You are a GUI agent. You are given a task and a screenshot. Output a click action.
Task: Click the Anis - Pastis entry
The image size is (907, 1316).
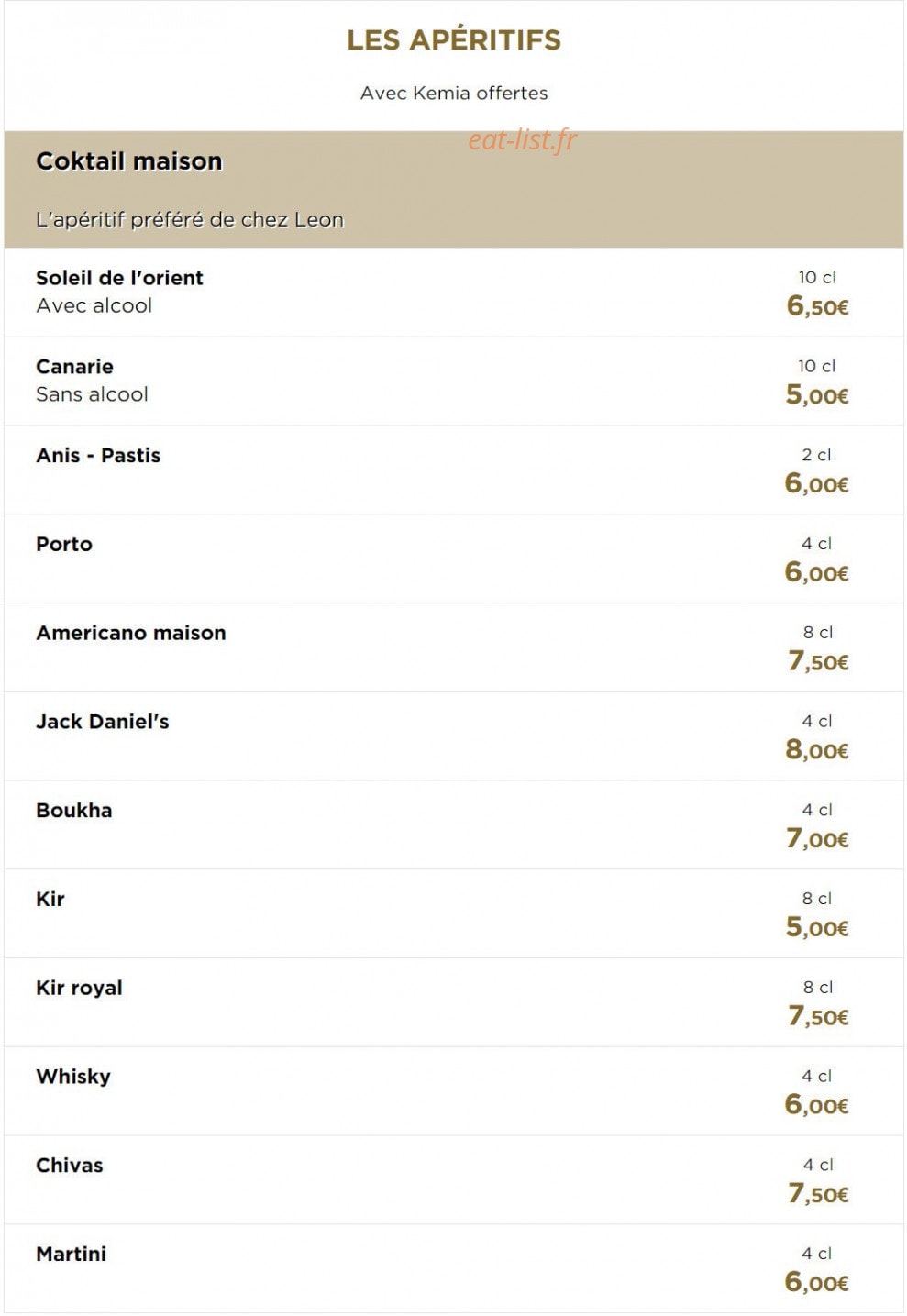point(454,470)
